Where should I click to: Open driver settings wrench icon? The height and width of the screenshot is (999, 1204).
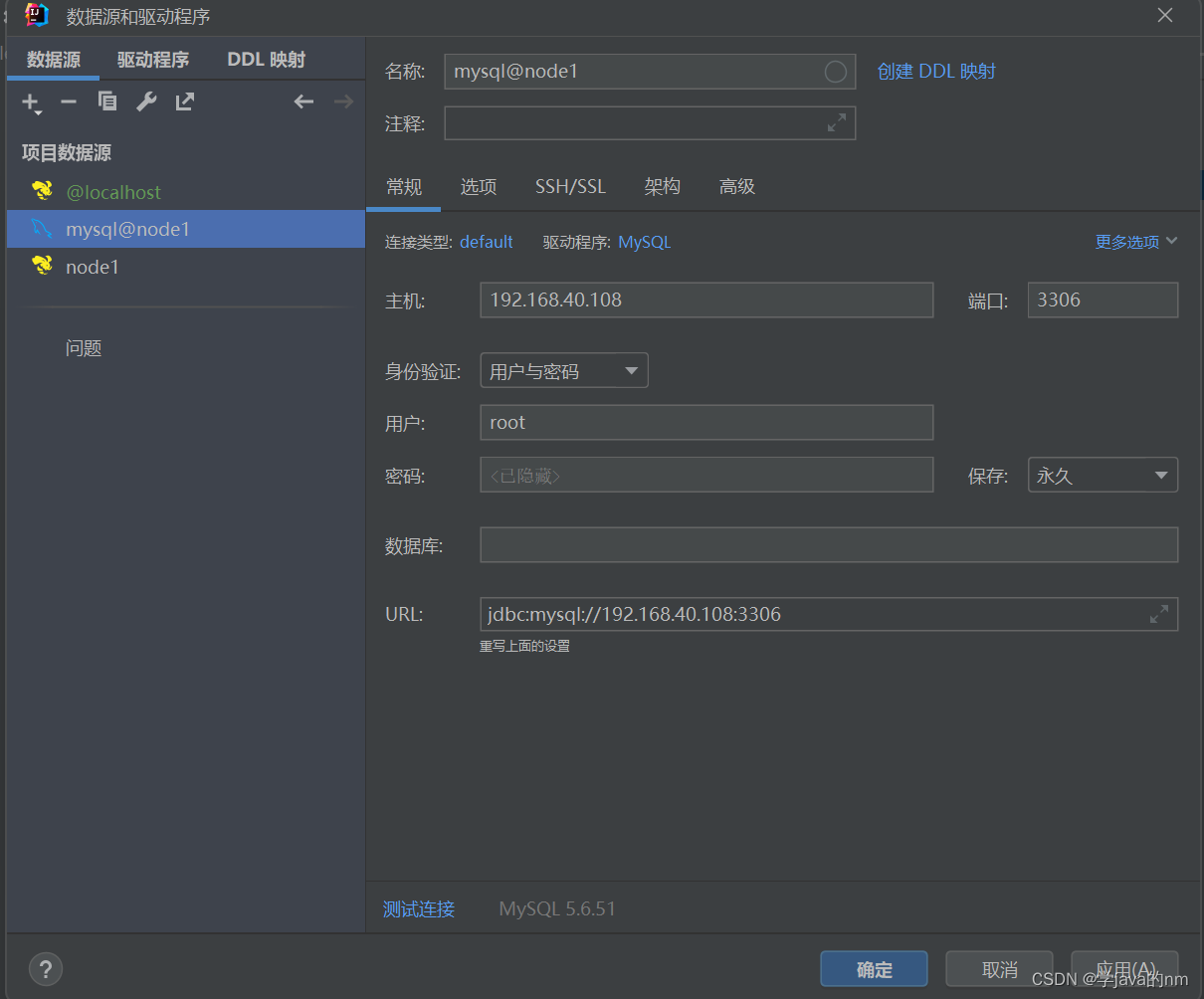[x=146, y=101]
